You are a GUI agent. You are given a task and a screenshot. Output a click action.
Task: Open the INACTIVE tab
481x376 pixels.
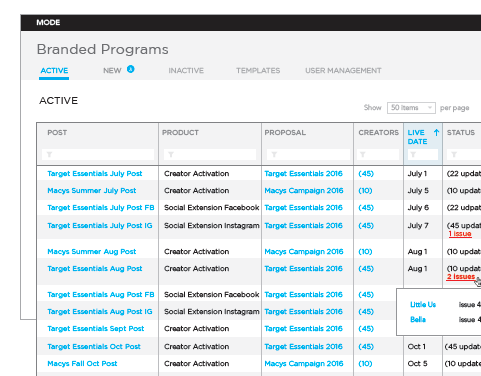(186, 71)
